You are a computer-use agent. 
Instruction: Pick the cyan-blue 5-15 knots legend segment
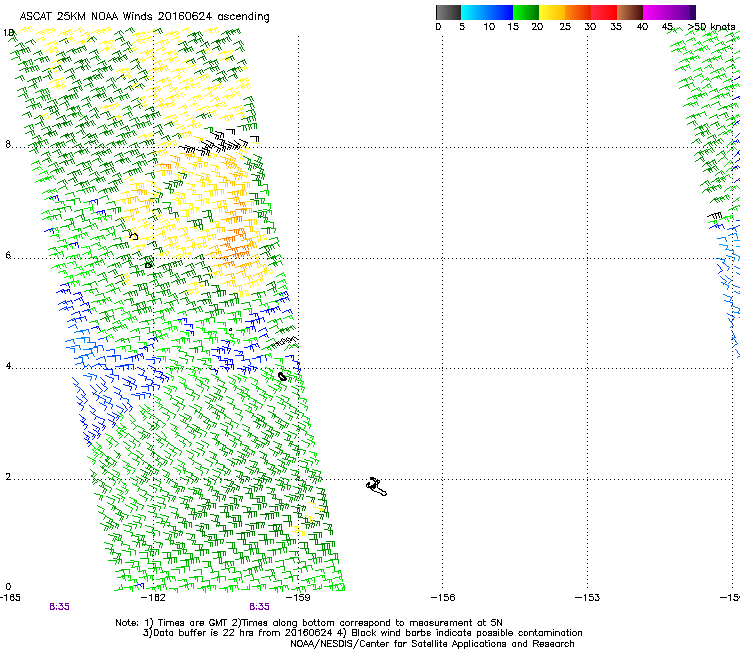pos(487,12)
